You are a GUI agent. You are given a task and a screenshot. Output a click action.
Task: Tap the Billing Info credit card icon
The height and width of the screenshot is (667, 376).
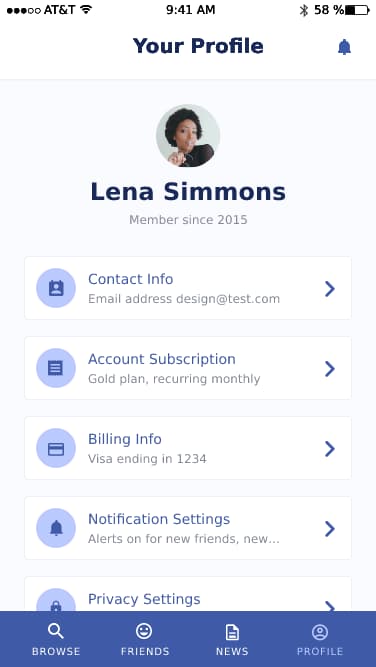click(56, 448)
